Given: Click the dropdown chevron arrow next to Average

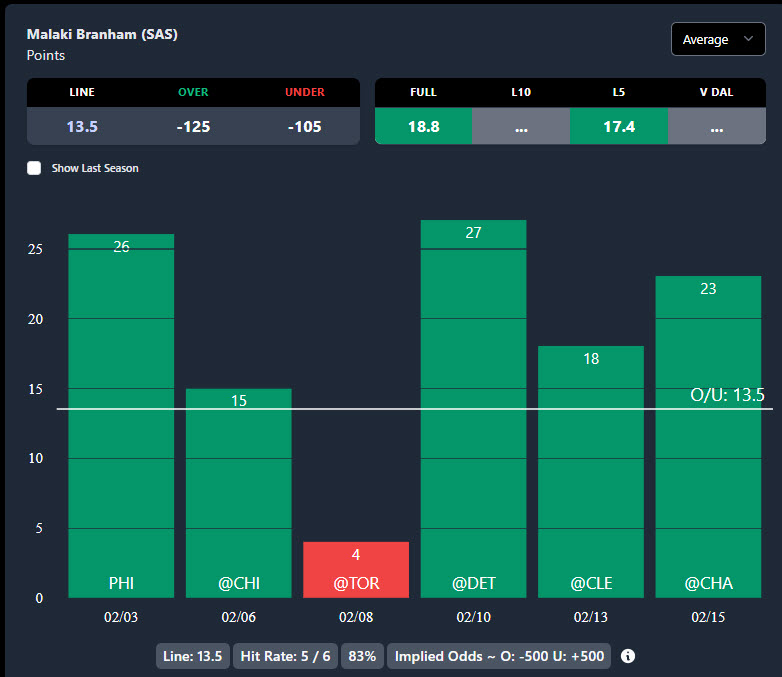Looking at the screenshot, I should pos(747,40).
